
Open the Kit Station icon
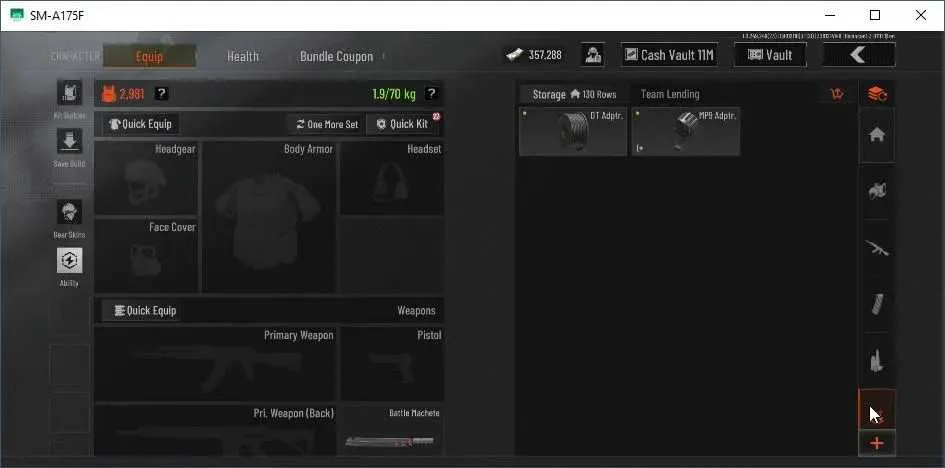click(x=69, y=93)
